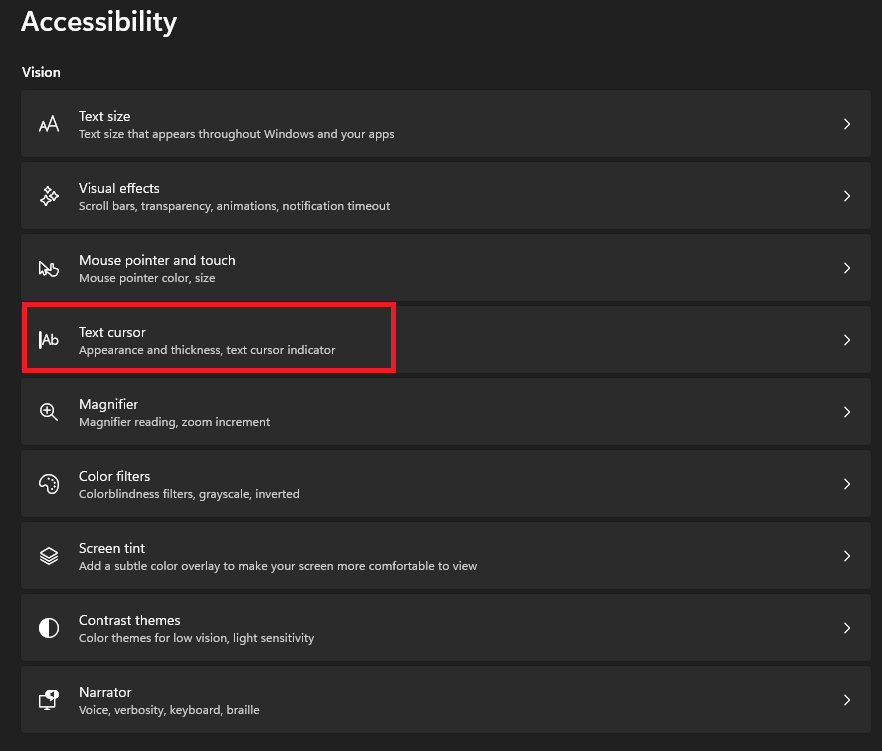Click the Screen tint layers icon

[x=49, y=556]
